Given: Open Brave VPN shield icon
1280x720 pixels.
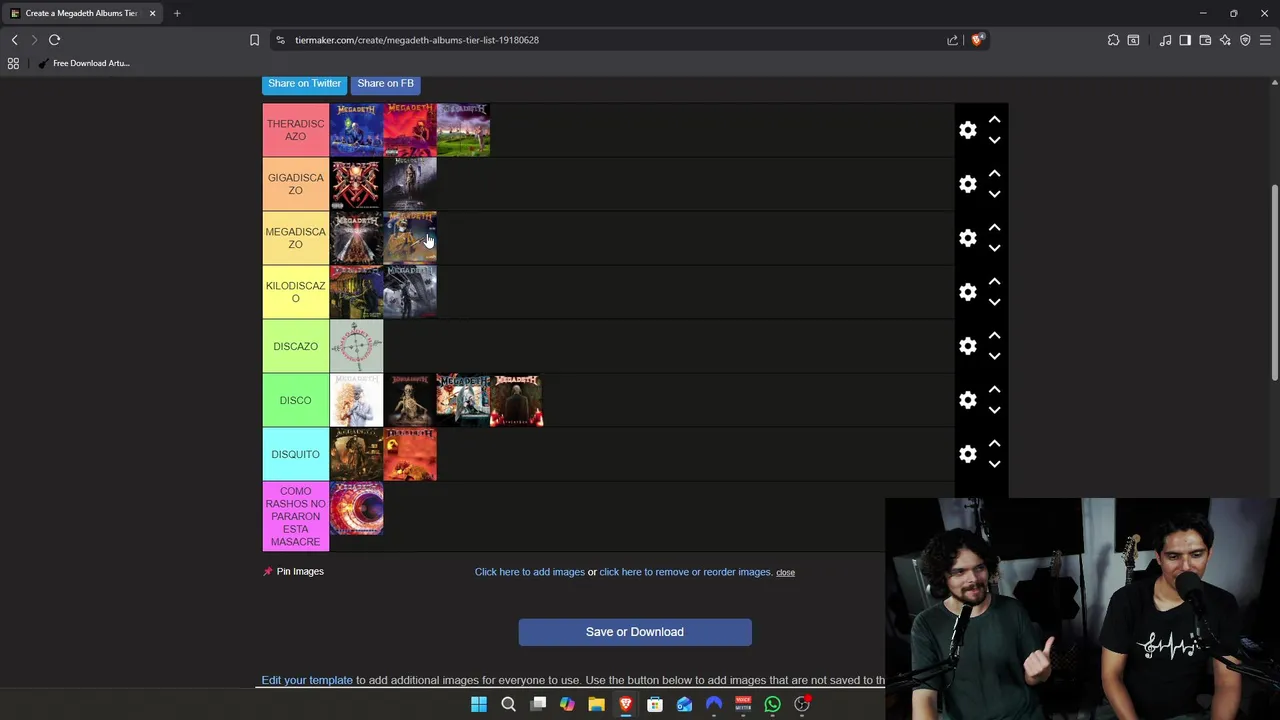Looking at the screenshot, I should pyautogui.click(x=1245, y=40).
